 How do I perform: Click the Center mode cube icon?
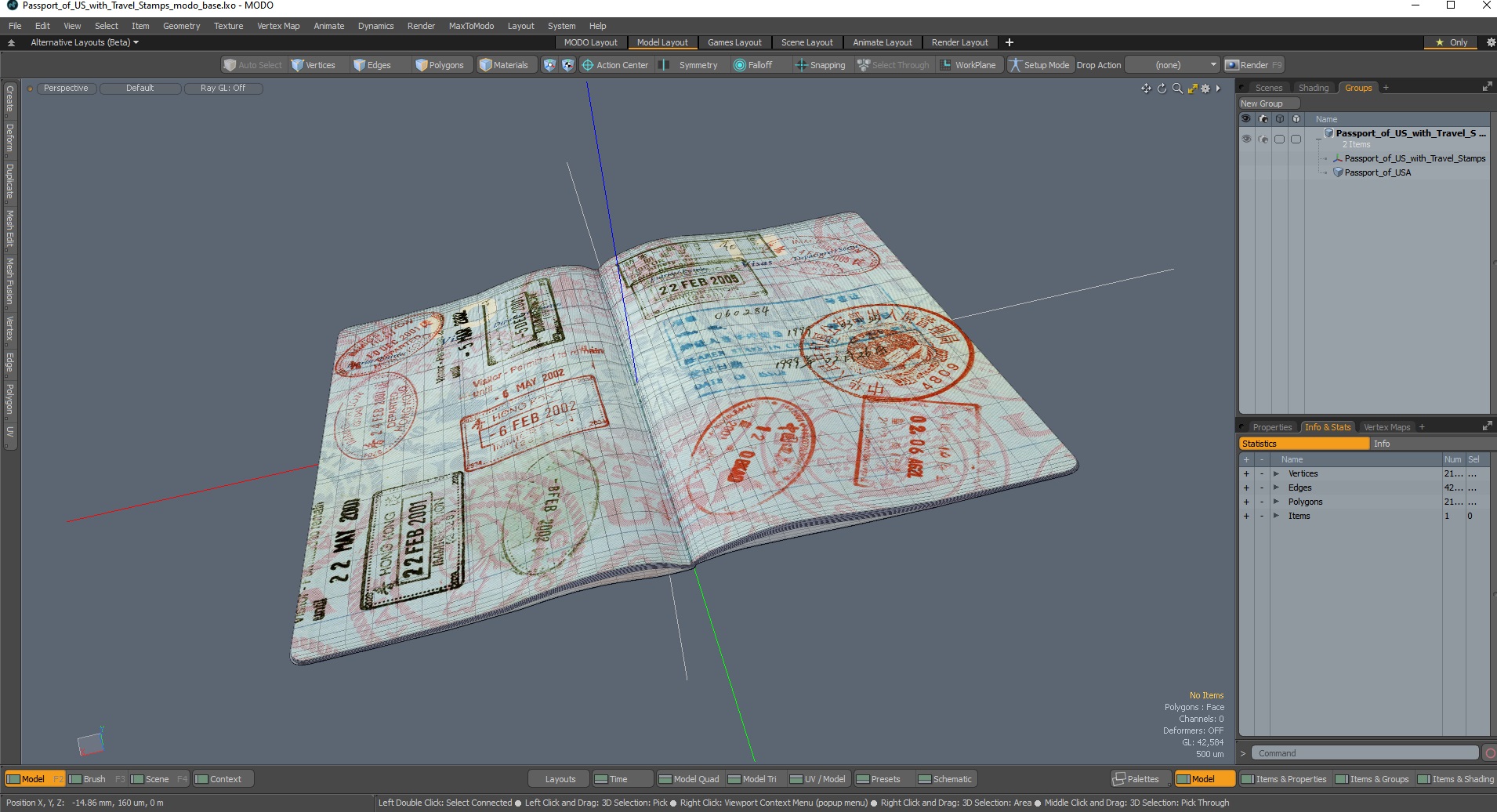[567, 65]
